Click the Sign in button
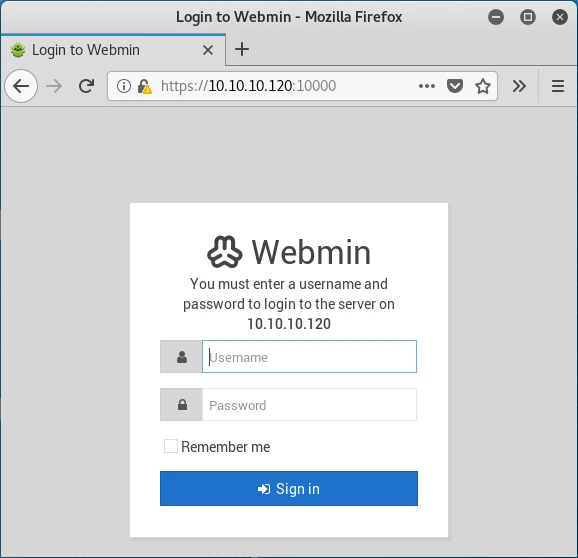Screen dimensions: 578x558 coord(289,488)
